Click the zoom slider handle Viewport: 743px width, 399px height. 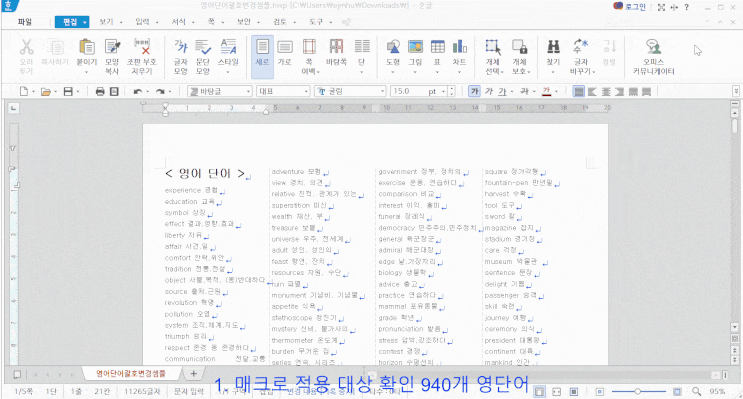638,391
